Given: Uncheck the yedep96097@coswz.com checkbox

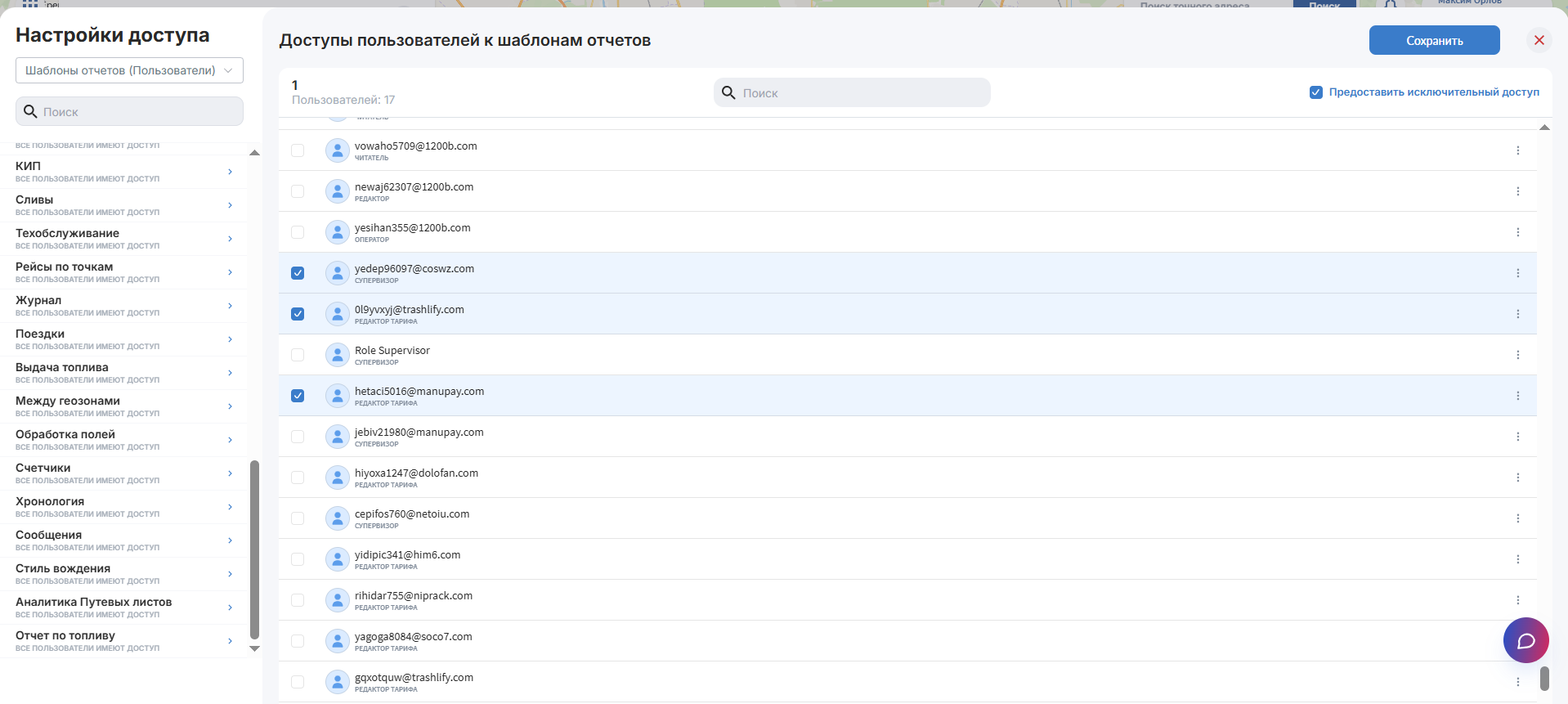Looking at the screenshot, I should [298, 273].
